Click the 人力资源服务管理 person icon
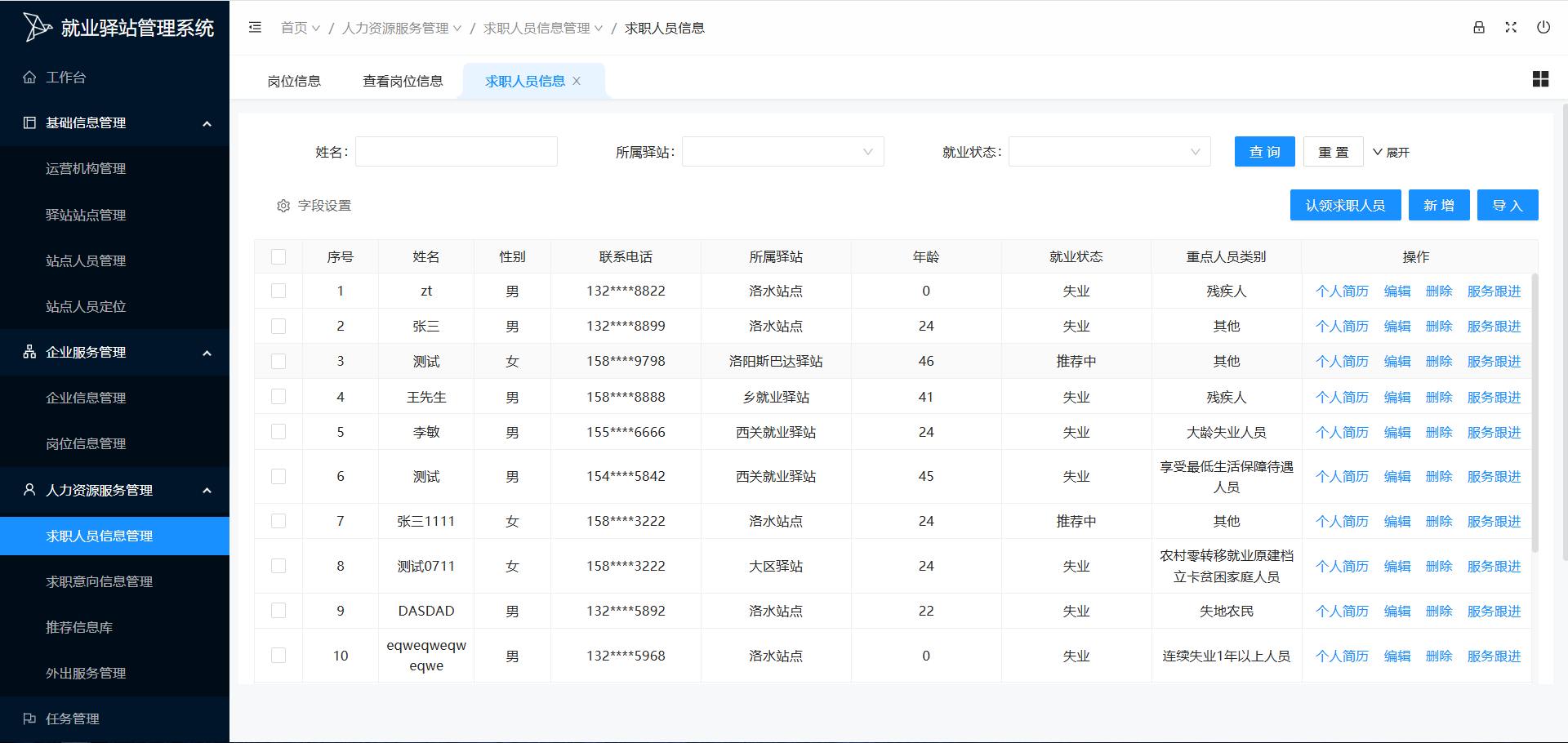1568x743 pixels. point(29,490)
